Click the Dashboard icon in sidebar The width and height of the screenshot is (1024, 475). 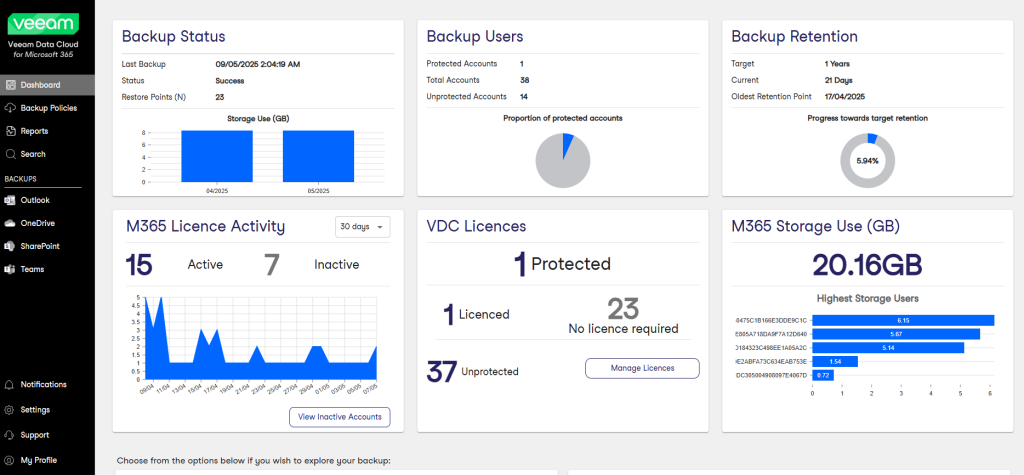tap(10, 85)
